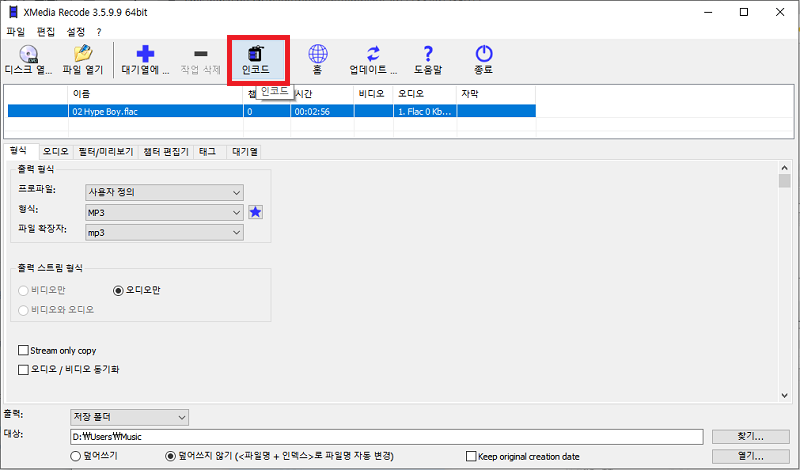Enable the Stream only copy checkbox

(24, 351)
